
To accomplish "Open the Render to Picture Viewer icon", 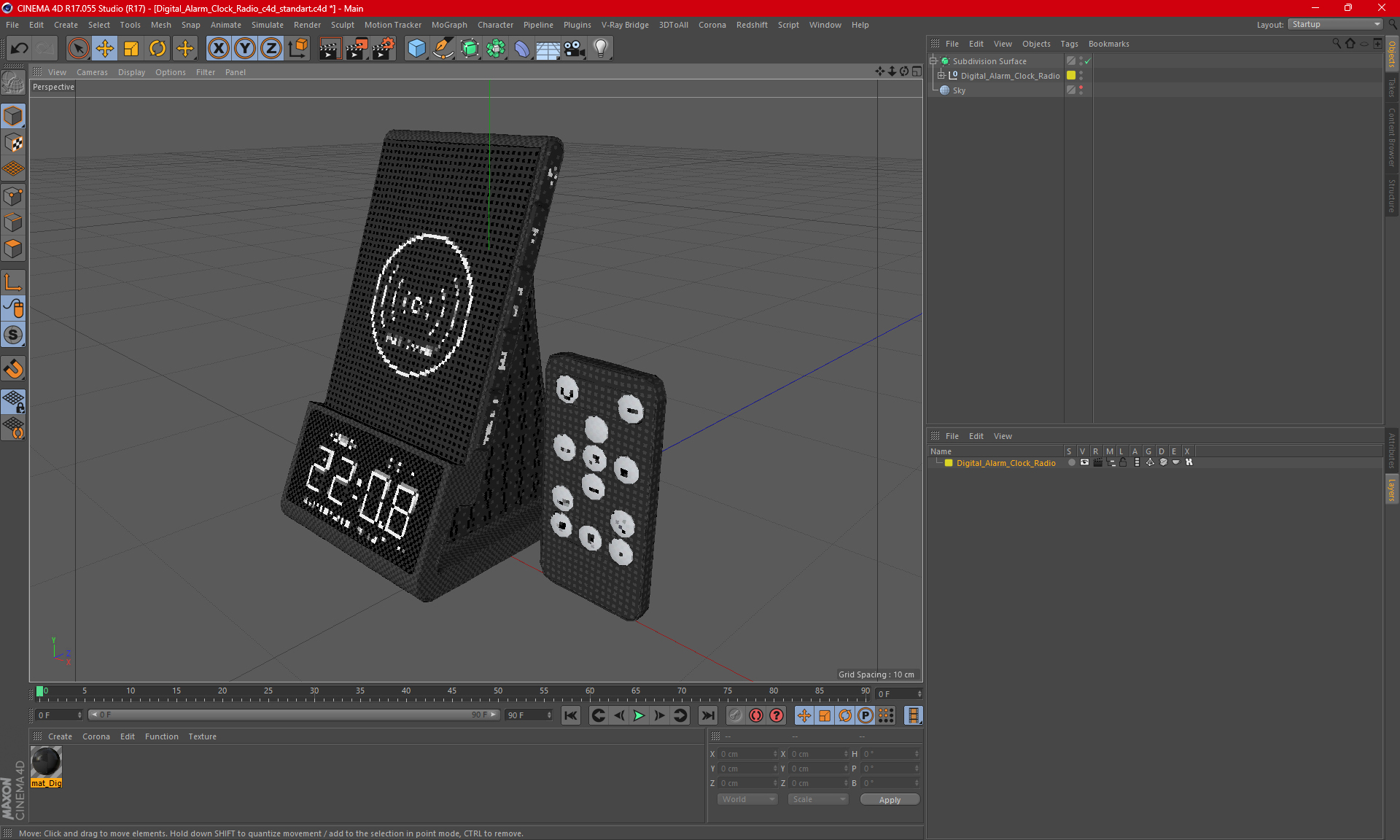I will (357, 49).
